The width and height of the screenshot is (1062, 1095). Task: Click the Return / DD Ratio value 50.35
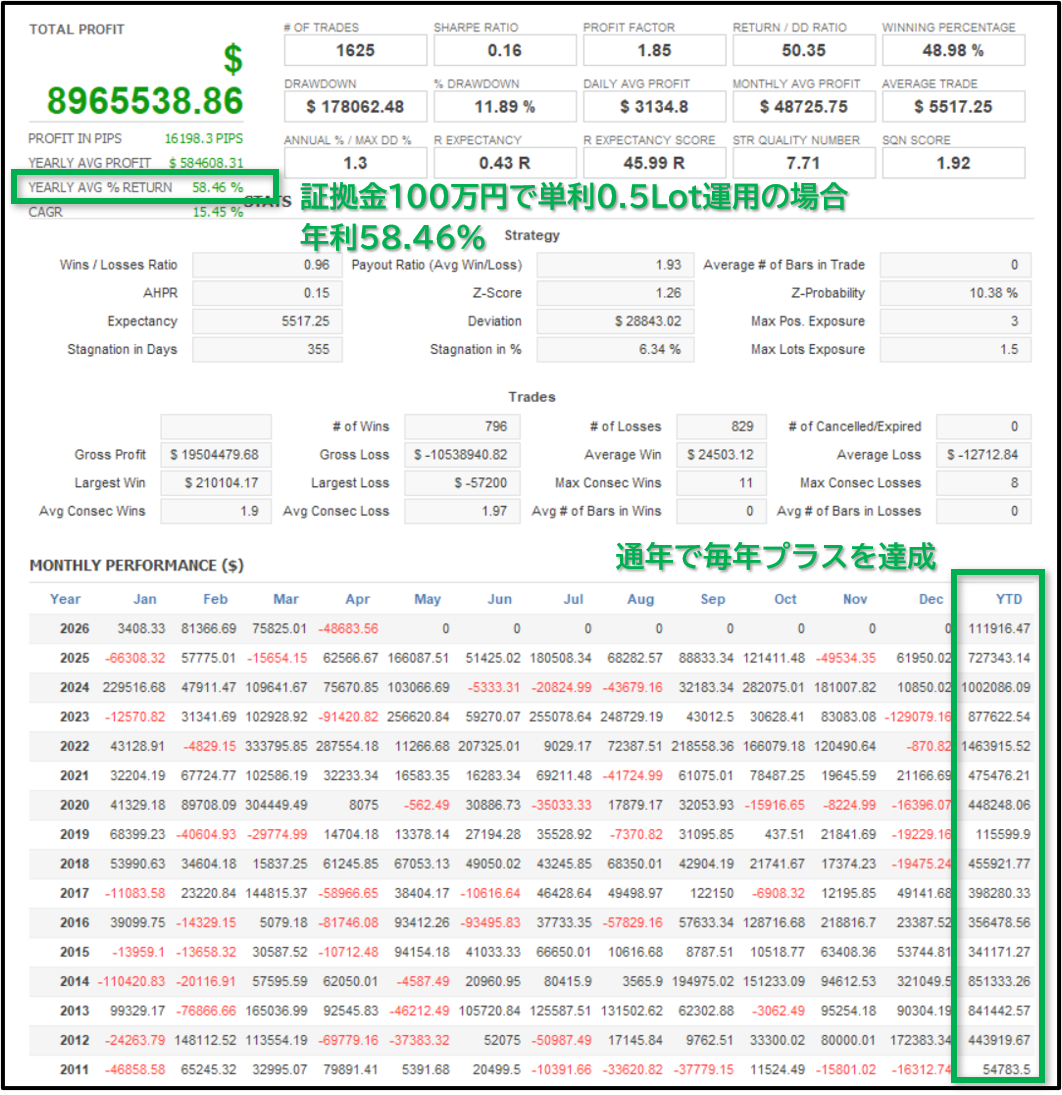[x=804, y=51]
